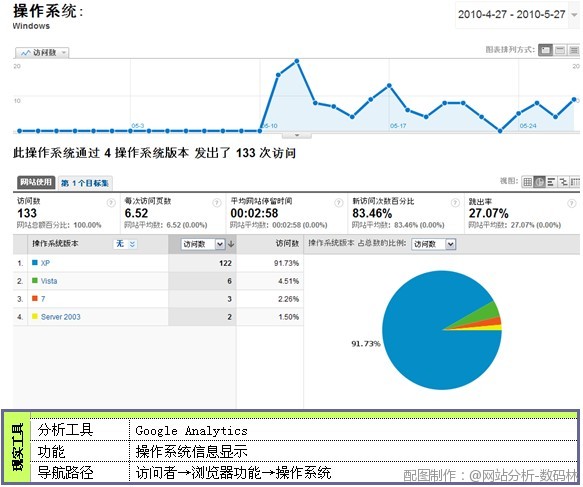This screenshot has height=487, width=583.
Task: Collapse the graph using the arrow handle
Action: (297, 135)
